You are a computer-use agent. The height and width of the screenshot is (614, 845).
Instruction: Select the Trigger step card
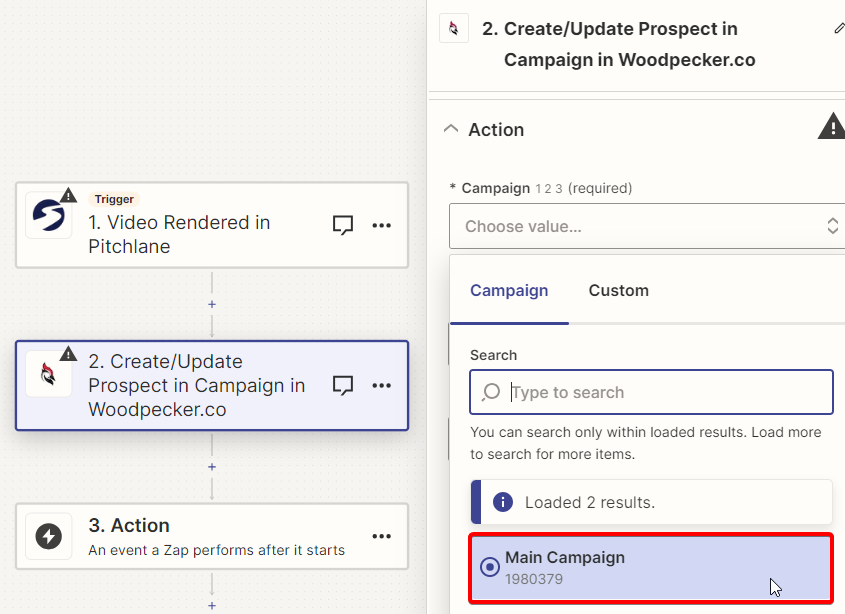(212, 225)
